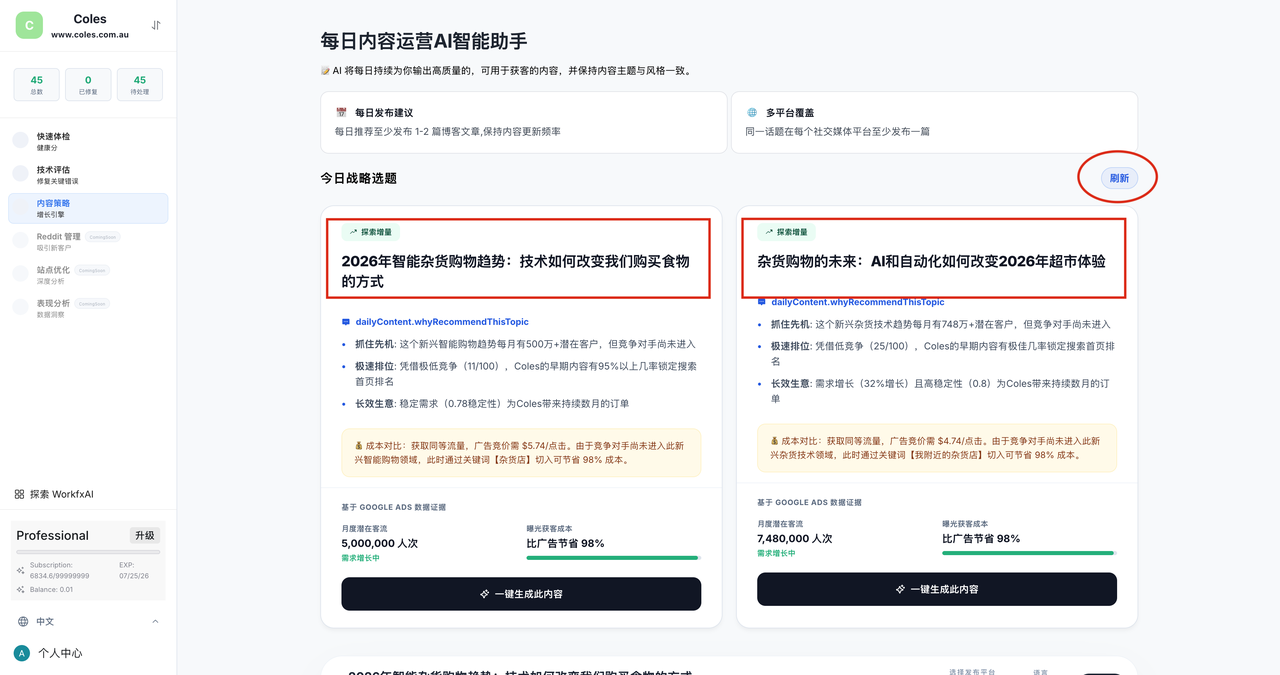
Task: Select Reddit 管理 sidebar item
Action: click(x=88, y=241)
